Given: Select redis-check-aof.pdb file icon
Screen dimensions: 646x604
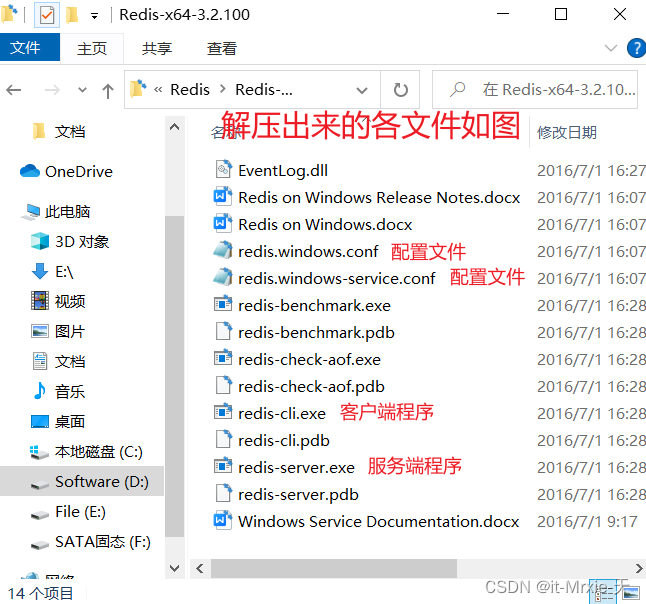Looking at the screenshot, I should pos(223,386).
